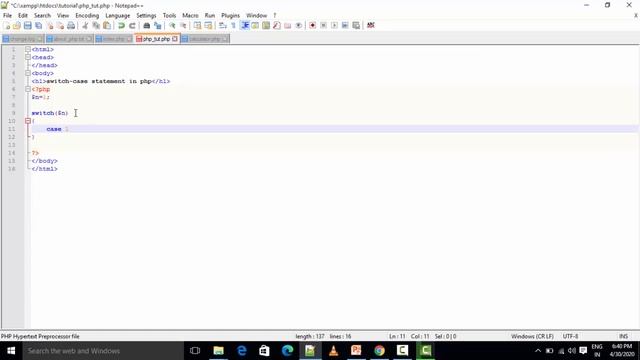This screenshot has width=640, height=360.
Task: Collapse the <?php fold marker on line 6
Action: [x=28, y=89]
